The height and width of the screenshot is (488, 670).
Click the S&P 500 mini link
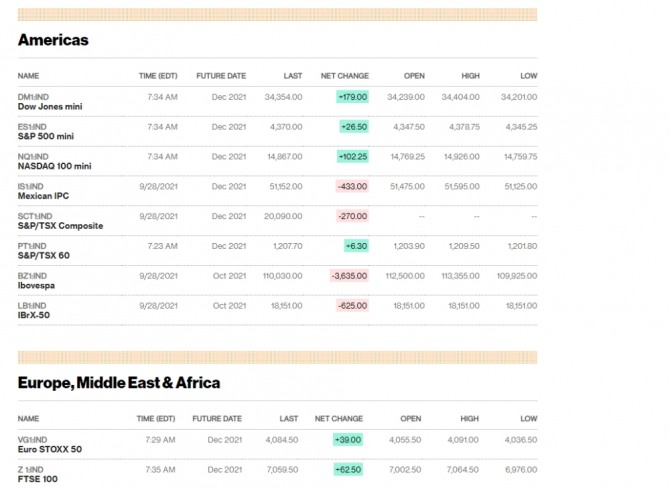46,136
